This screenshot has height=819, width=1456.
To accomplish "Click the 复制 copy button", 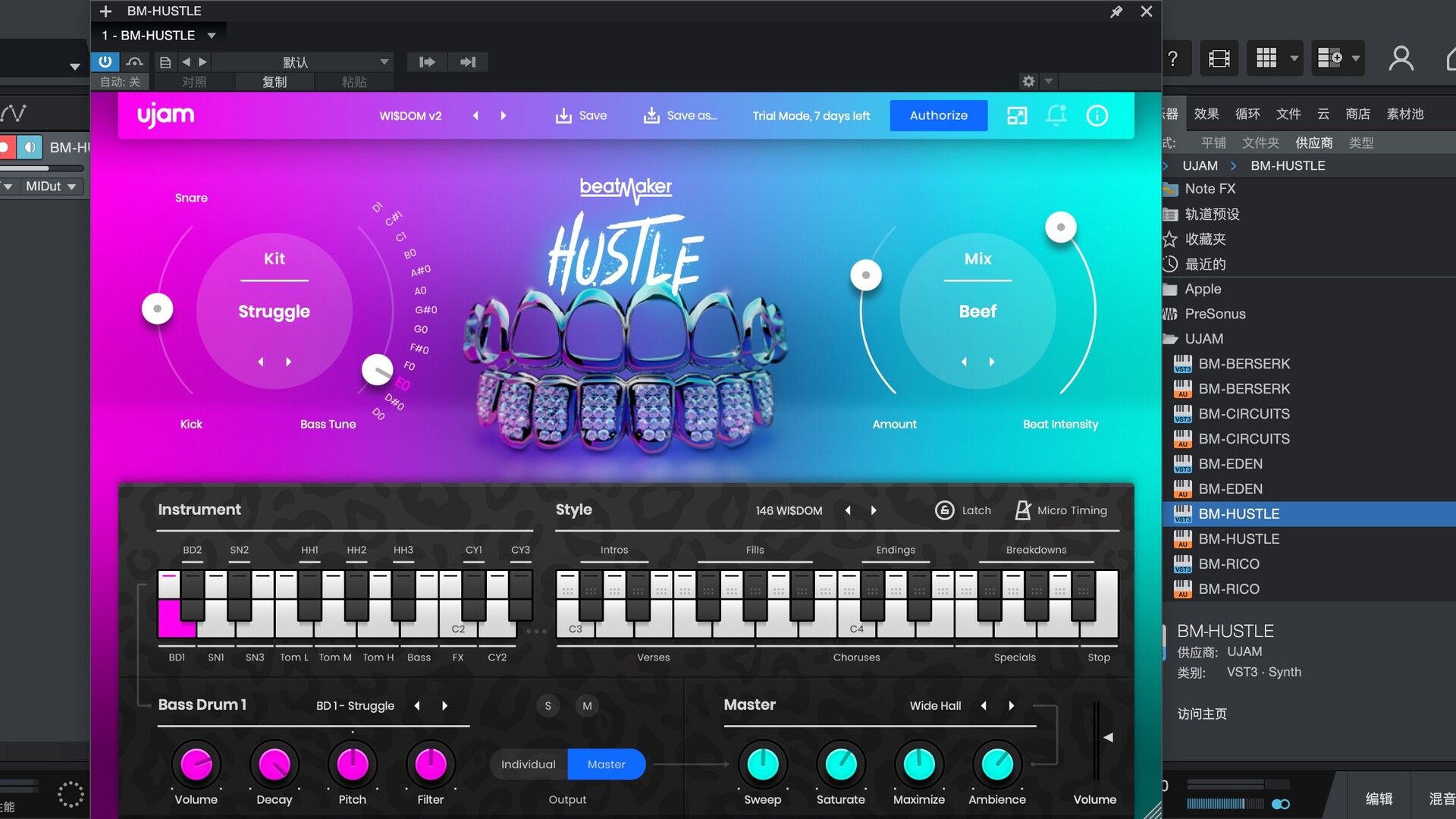I will pyautogui.click(x=275, y=82).
